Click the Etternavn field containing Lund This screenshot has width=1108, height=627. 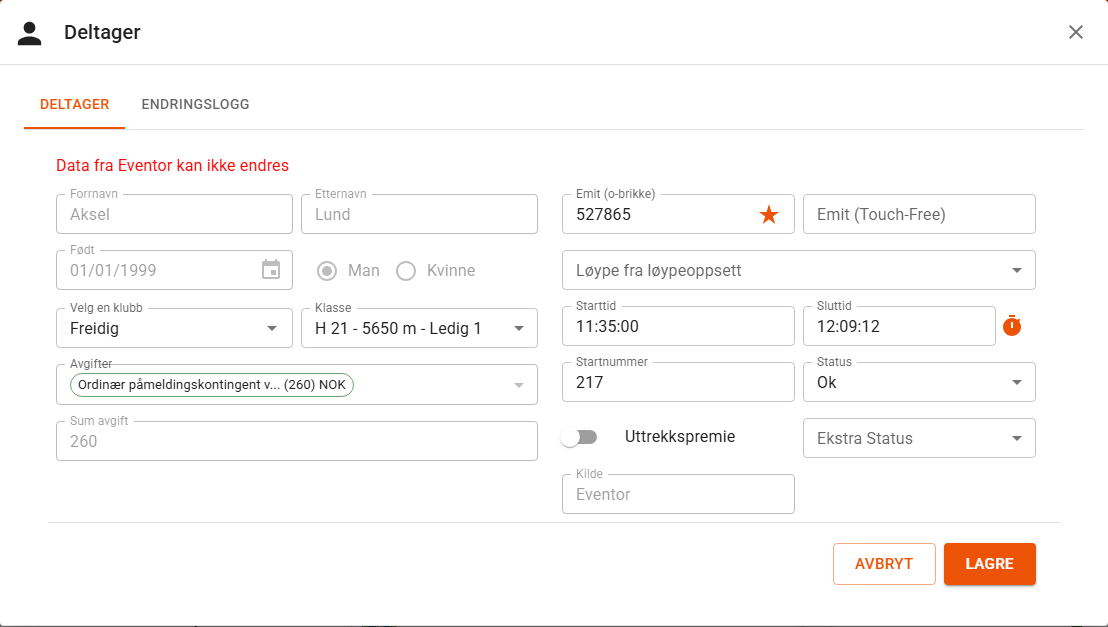pyautogui.click(x=420, y=214)
